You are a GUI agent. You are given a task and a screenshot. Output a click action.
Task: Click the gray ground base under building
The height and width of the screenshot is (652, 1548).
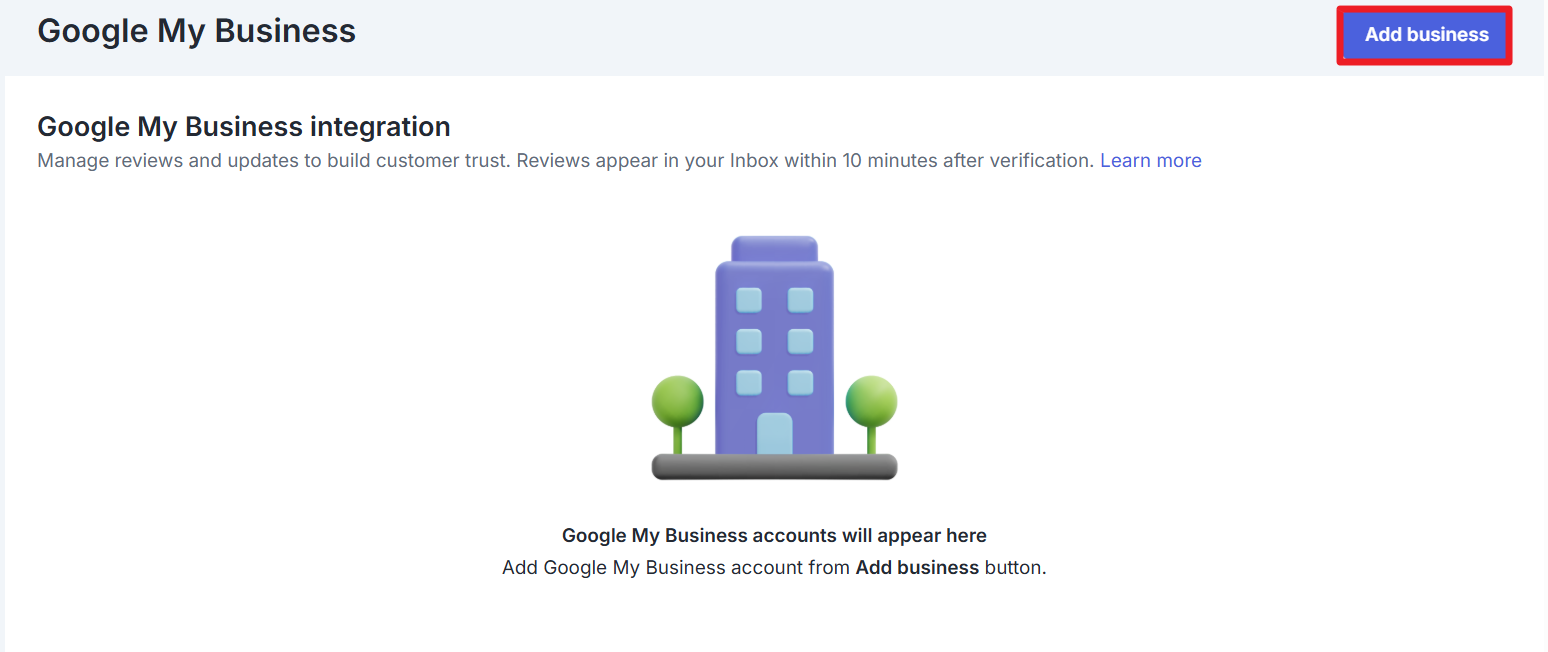(774, 467)
